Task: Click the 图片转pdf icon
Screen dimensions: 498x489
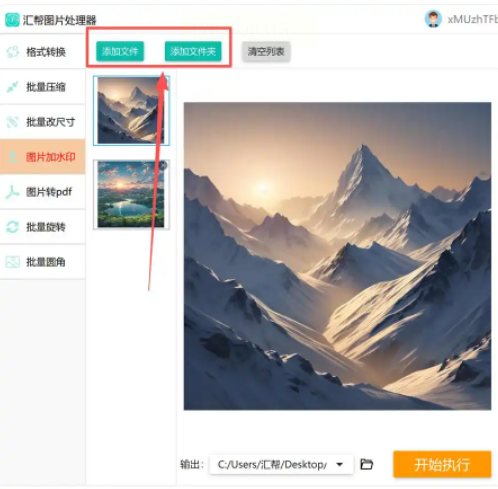Action: tap(13, 192)
